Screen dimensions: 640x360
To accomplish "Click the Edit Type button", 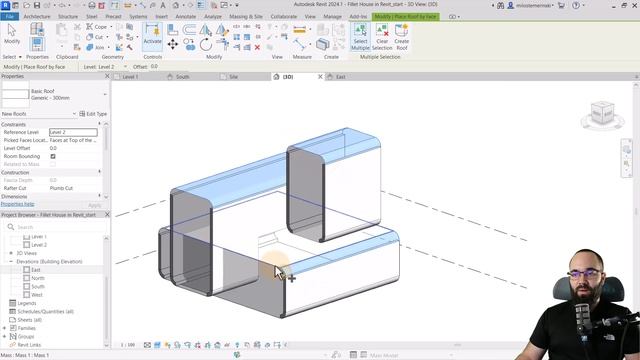I will pyautogui.click(x=93, y=114).
